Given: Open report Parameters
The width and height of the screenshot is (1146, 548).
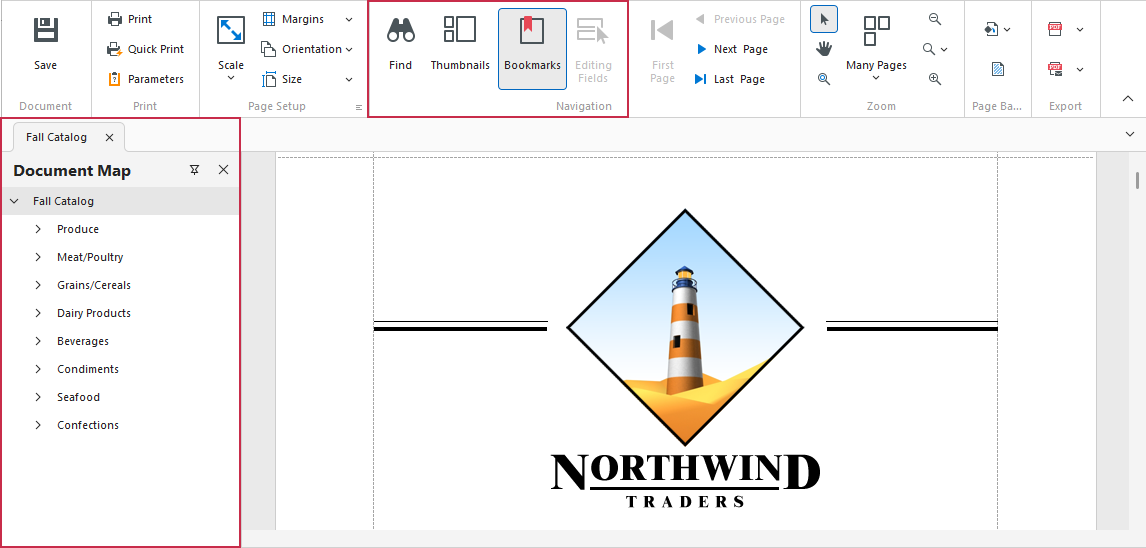Looking at the screenshot, I should (x=145, y=79).
